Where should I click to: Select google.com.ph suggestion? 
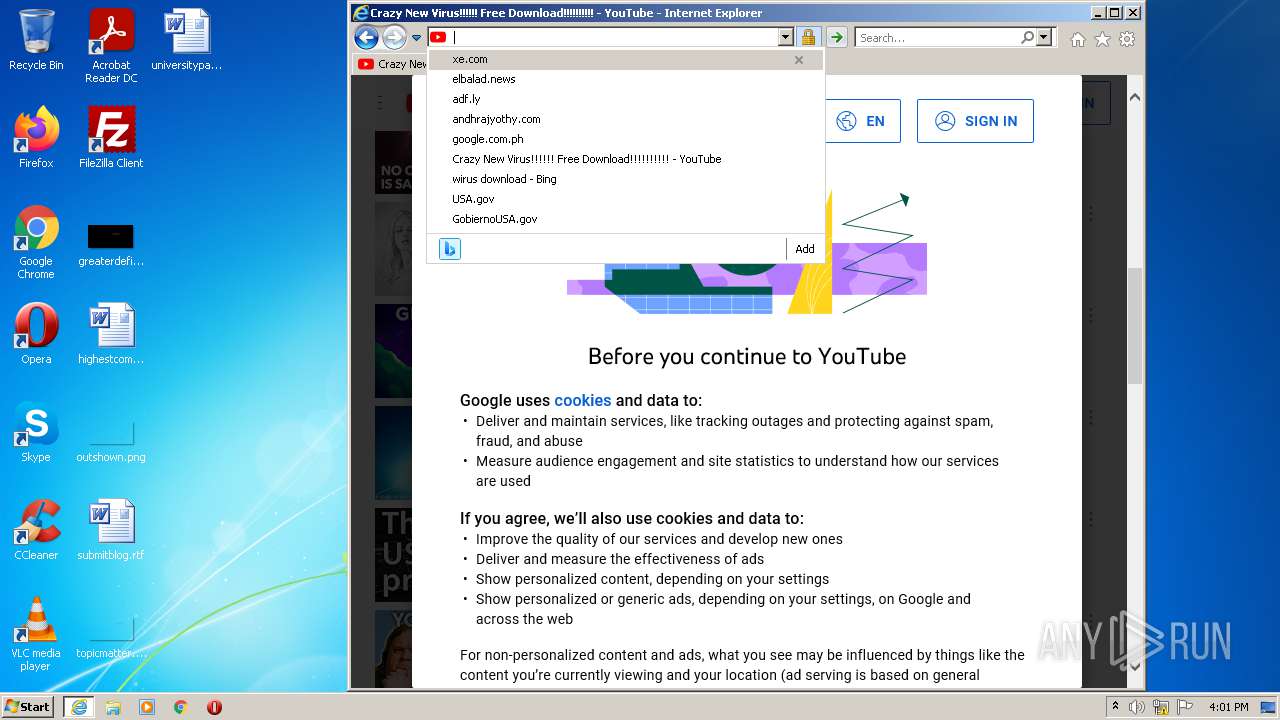coord(625,139)
